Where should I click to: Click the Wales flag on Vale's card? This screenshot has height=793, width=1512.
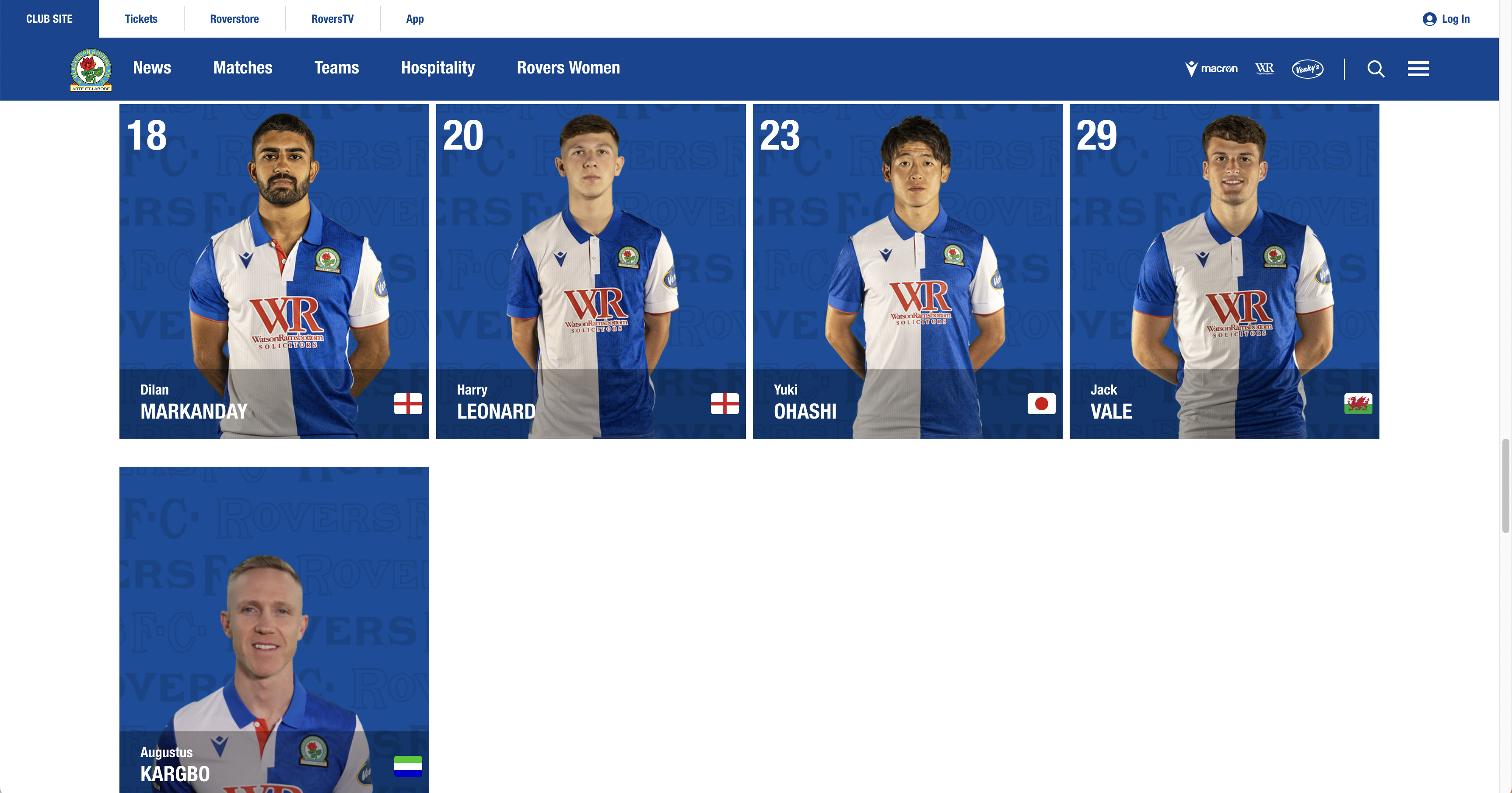1358,404
